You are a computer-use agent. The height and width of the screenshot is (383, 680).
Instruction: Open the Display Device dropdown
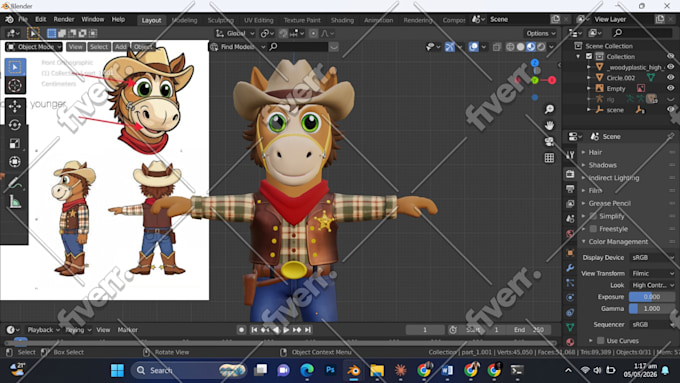click(652, 257)
